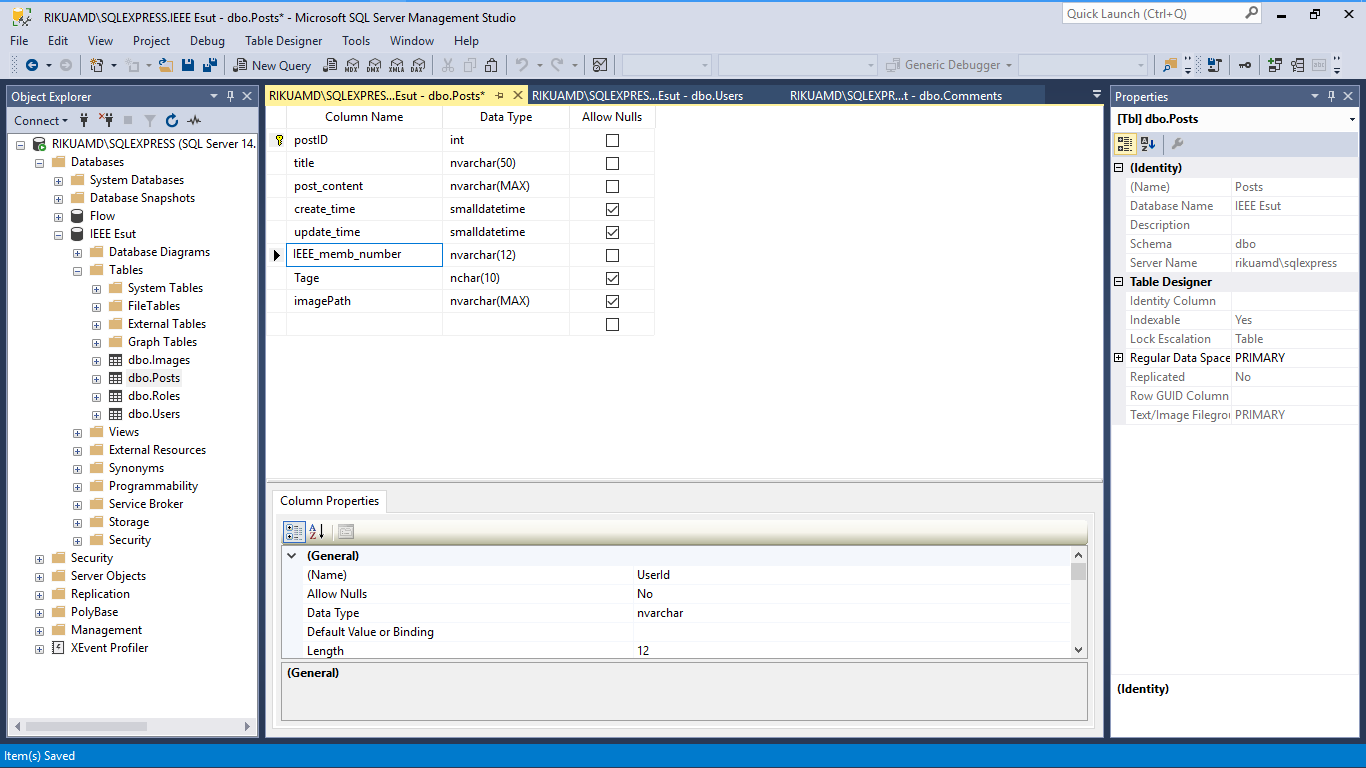Uncheck Allow Nulls for create_time
The image size is (1366, 768).
[613, 209]
